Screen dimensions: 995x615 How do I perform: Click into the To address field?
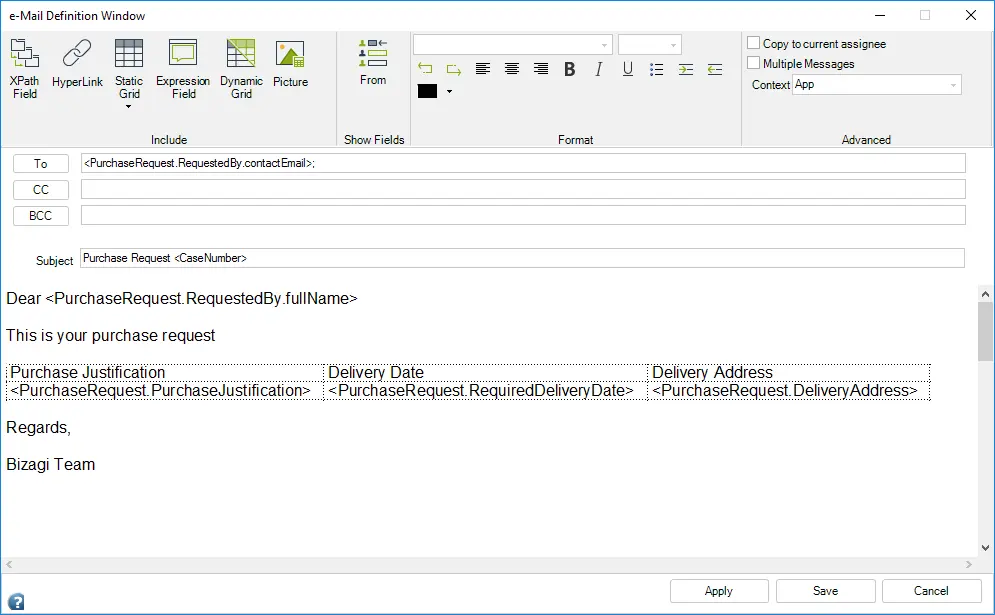click(524, 163)
